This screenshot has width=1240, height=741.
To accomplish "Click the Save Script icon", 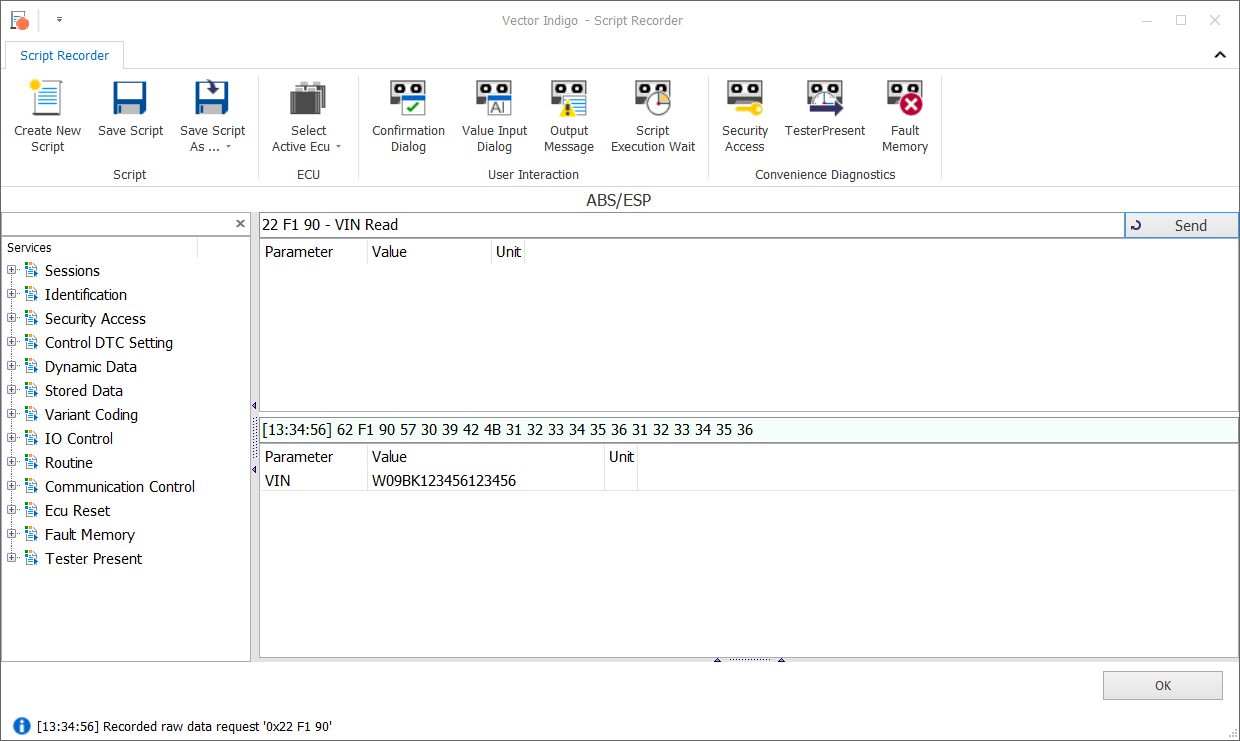I will click(x=131, y=99).
